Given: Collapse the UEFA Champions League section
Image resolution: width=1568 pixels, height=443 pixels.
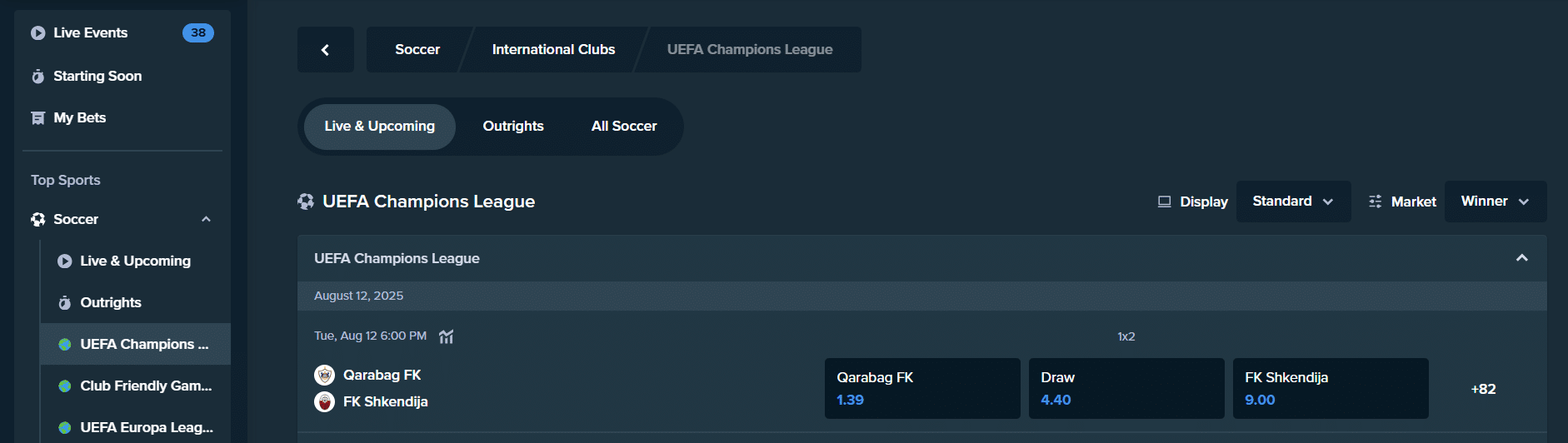Looking at the screenshot, I should tap(1521, 258).
